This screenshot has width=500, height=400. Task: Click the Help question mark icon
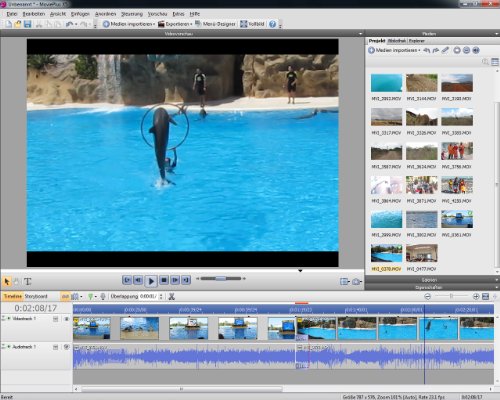point(273,24)
